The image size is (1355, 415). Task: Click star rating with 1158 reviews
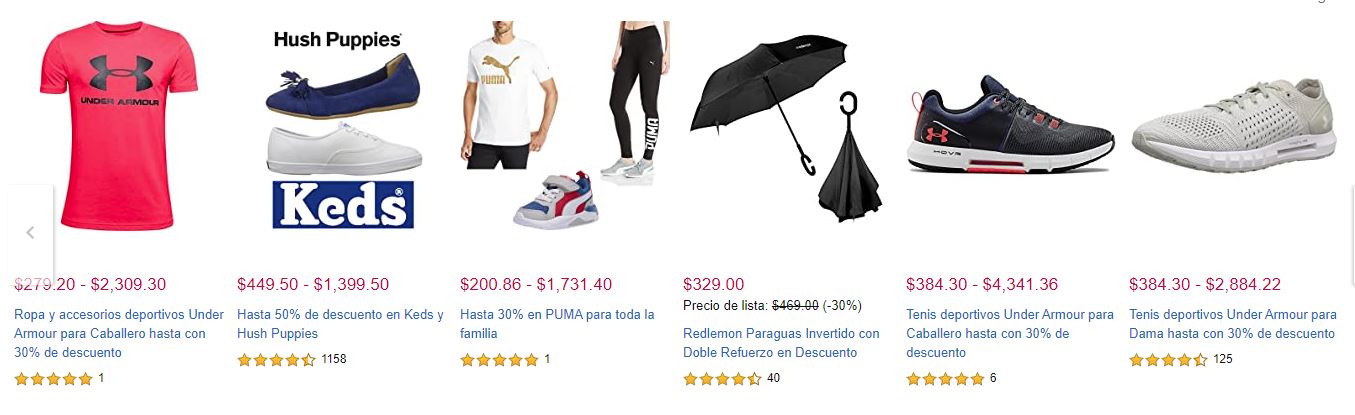coord(276,360)
